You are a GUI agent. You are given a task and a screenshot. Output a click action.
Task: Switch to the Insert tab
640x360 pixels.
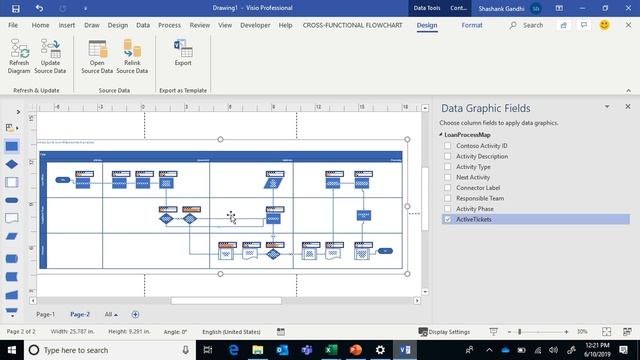pos(67,25)
